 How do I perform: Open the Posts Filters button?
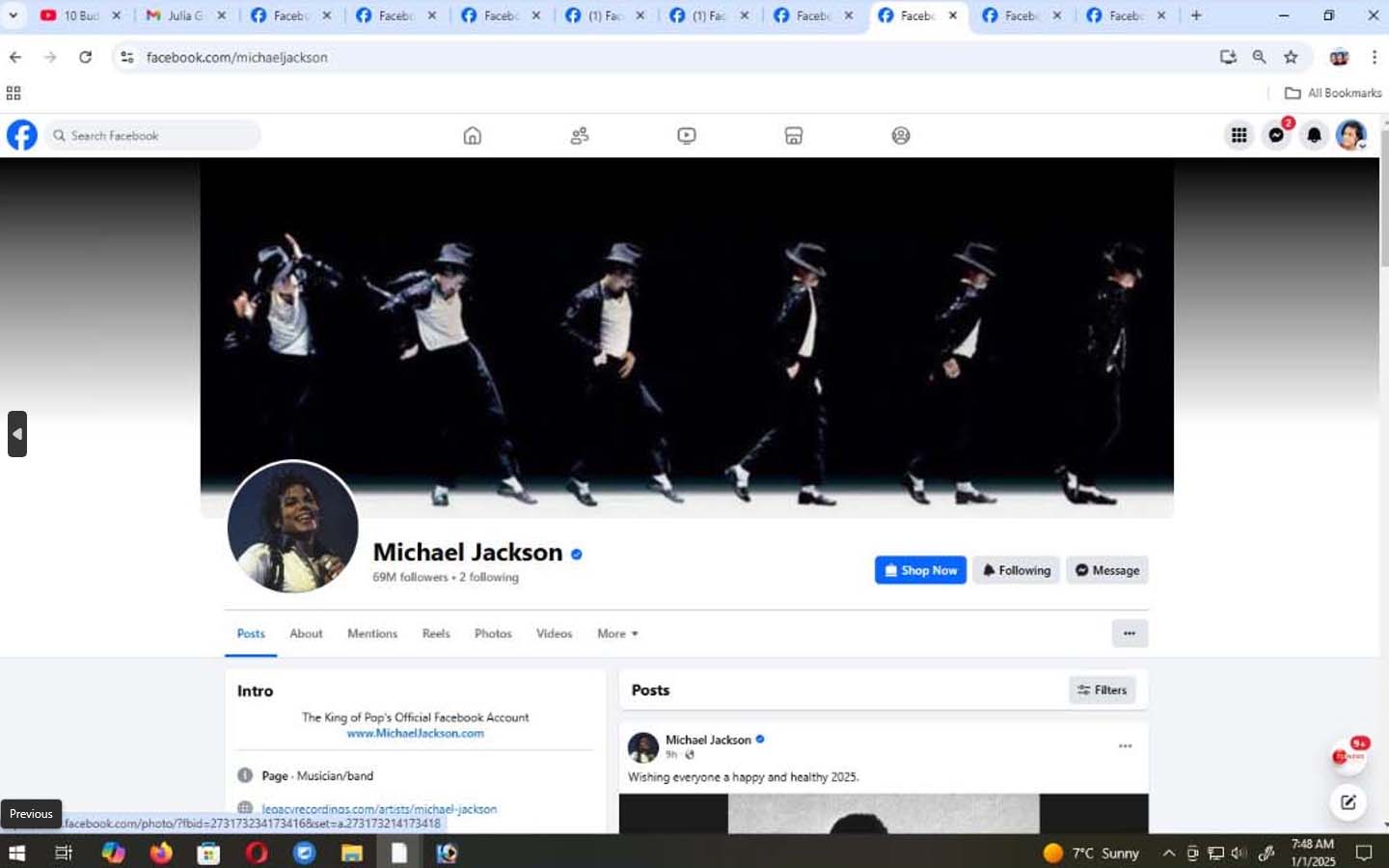tap(1103, 690)
